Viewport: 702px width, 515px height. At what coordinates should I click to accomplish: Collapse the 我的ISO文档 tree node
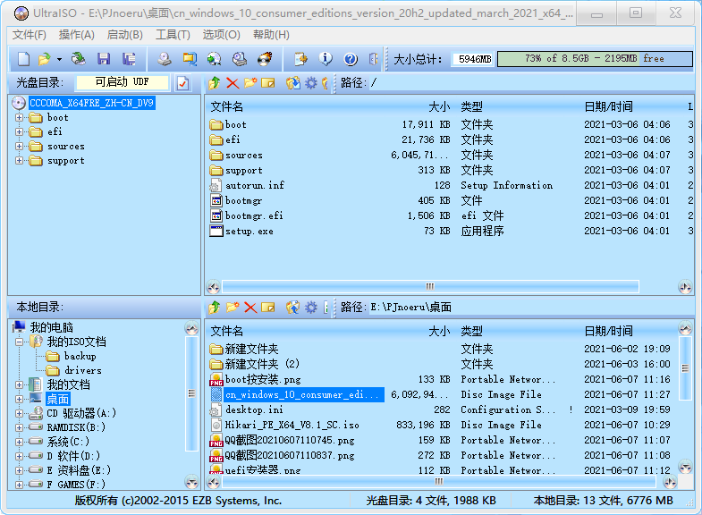pyautogui.click(x=19, y=342)
